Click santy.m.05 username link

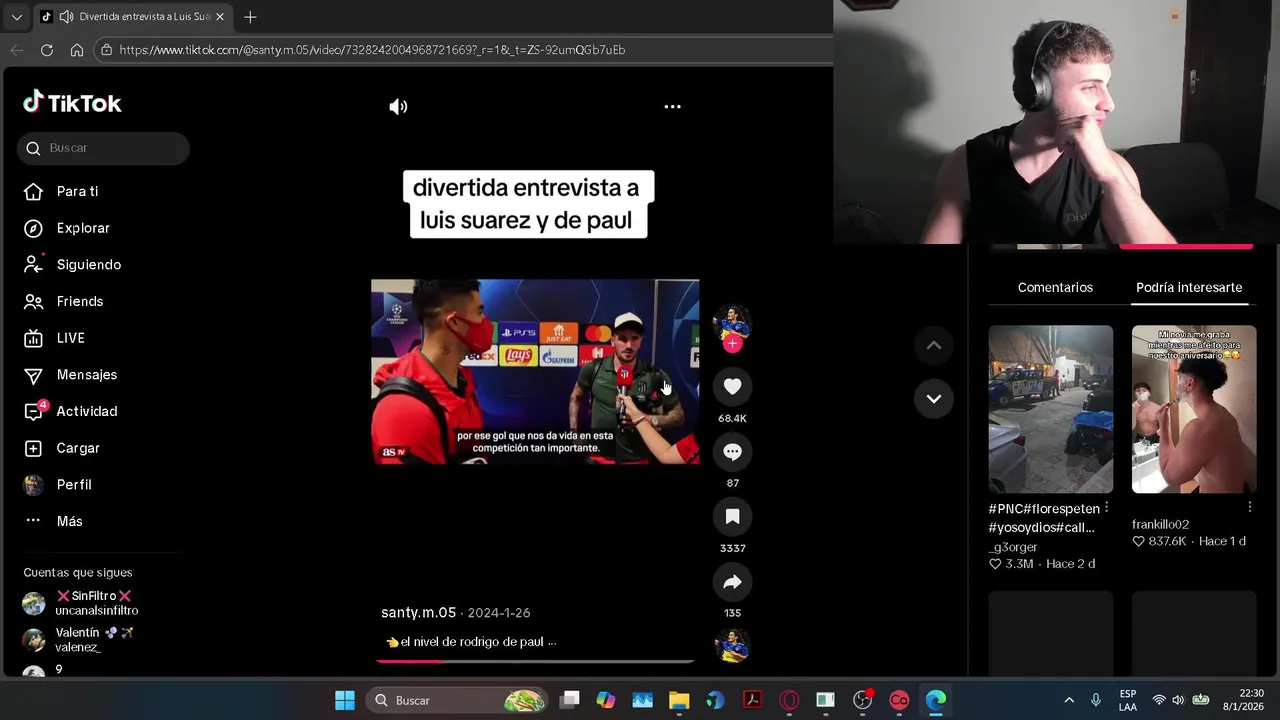(x=418, y=613)
